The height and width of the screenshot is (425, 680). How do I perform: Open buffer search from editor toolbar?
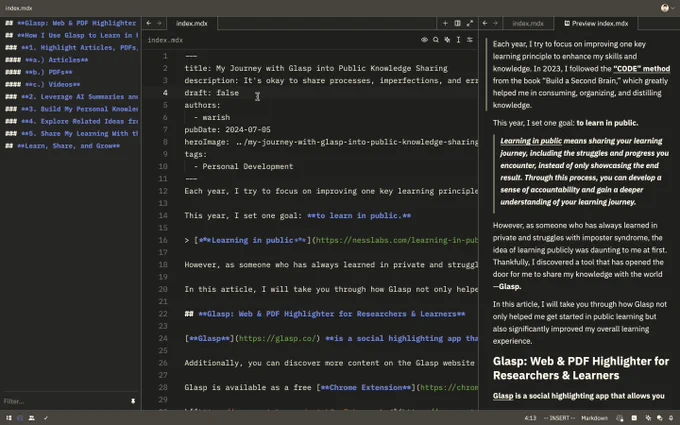click(x=435, y=40)
